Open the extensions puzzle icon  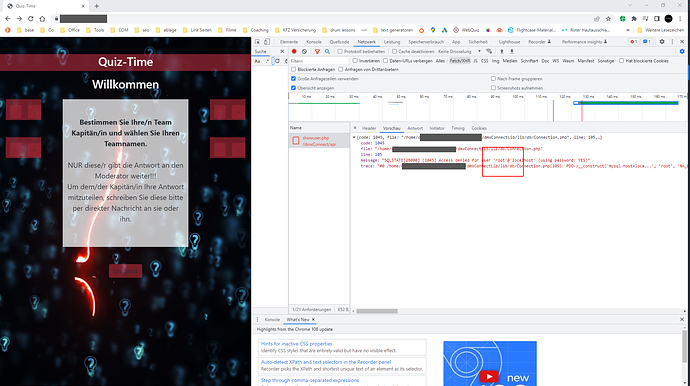634,18
